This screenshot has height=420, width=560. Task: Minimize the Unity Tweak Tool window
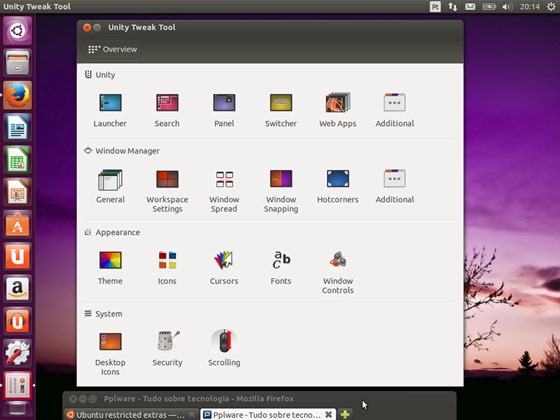[97, 28]
